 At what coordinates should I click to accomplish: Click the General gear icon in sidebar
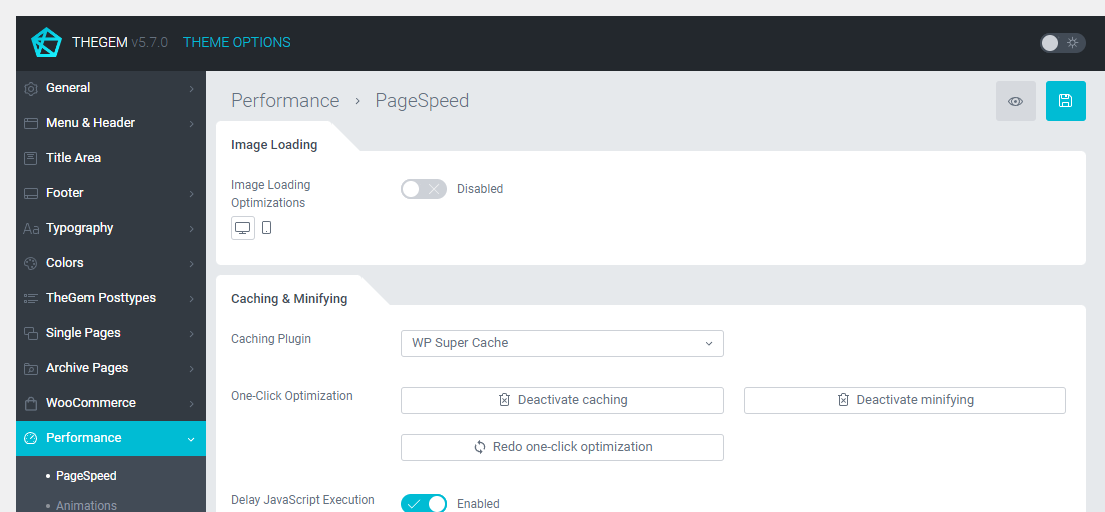coord(31,88)
